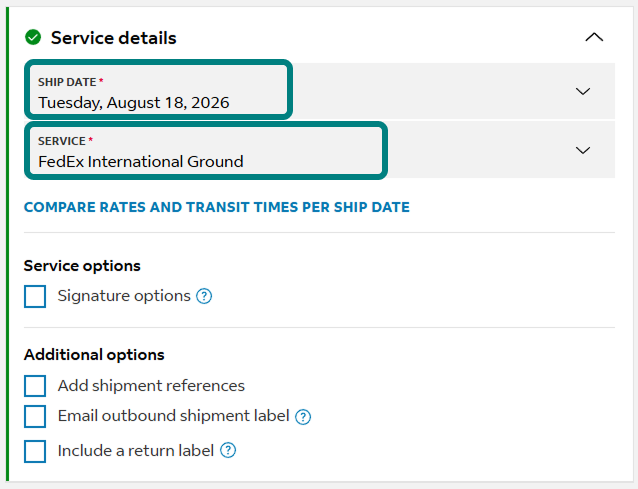This screenshot has width=638, height=489.
Task: Enable the Signature options checkbox
Action: [35, 296]
